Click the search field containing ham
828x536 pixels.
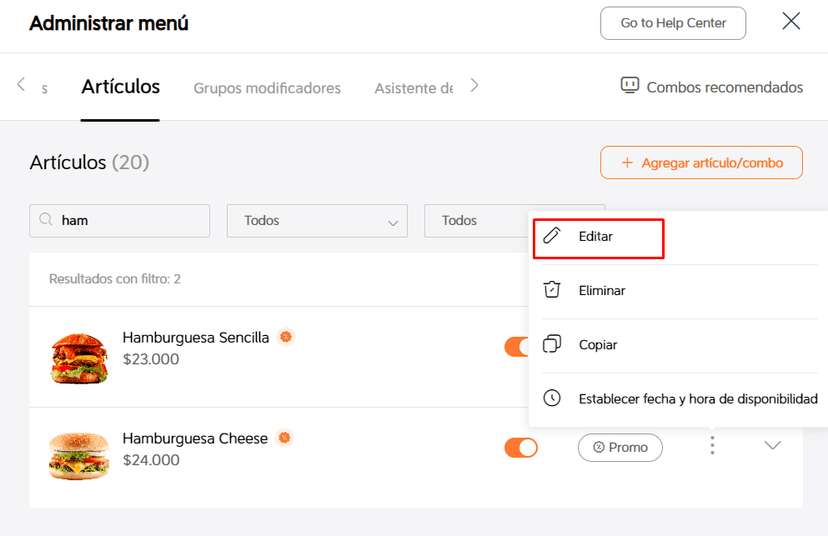130,221
